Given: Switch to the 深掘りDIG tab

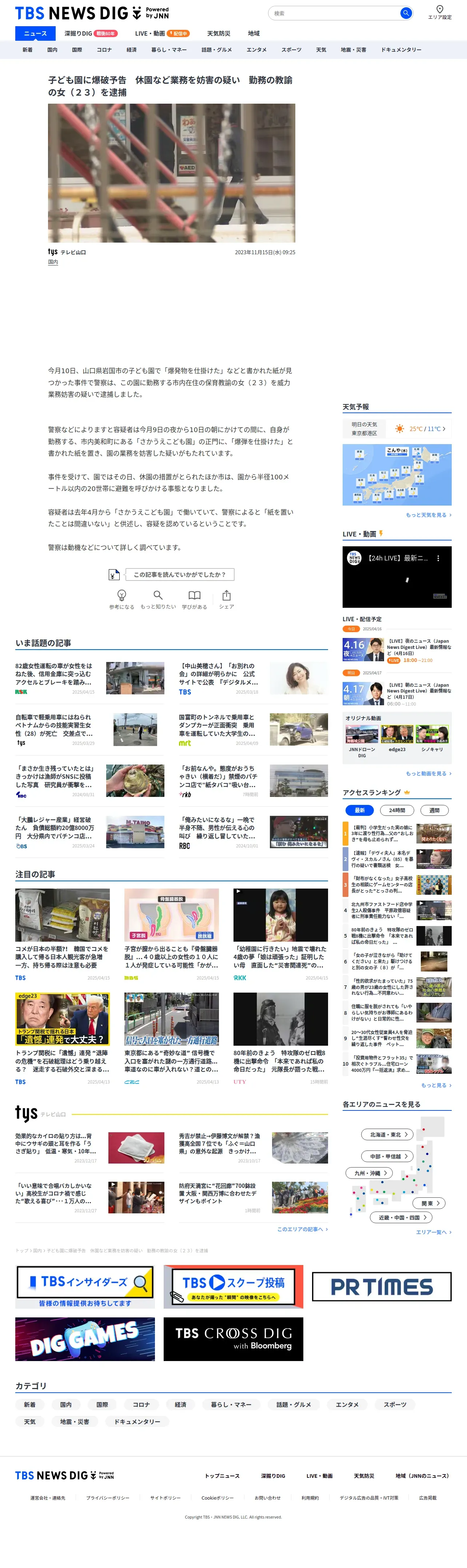Looking at the screenshot, I should click(x=91, y=33).
